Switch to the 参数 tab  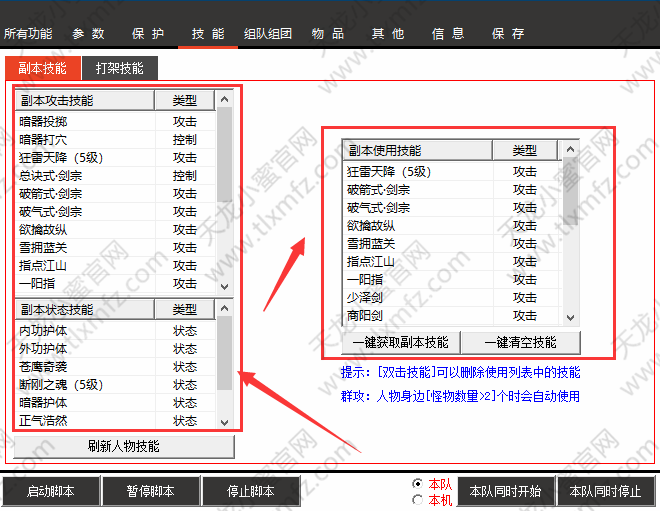click(88, 34)
